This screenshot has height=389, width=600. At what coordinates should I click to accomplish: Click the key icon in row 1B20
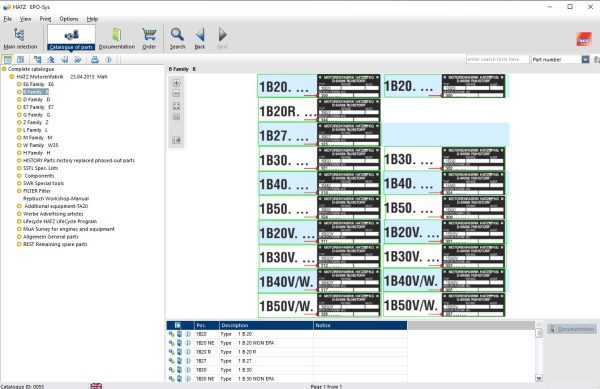pos(171,334)
